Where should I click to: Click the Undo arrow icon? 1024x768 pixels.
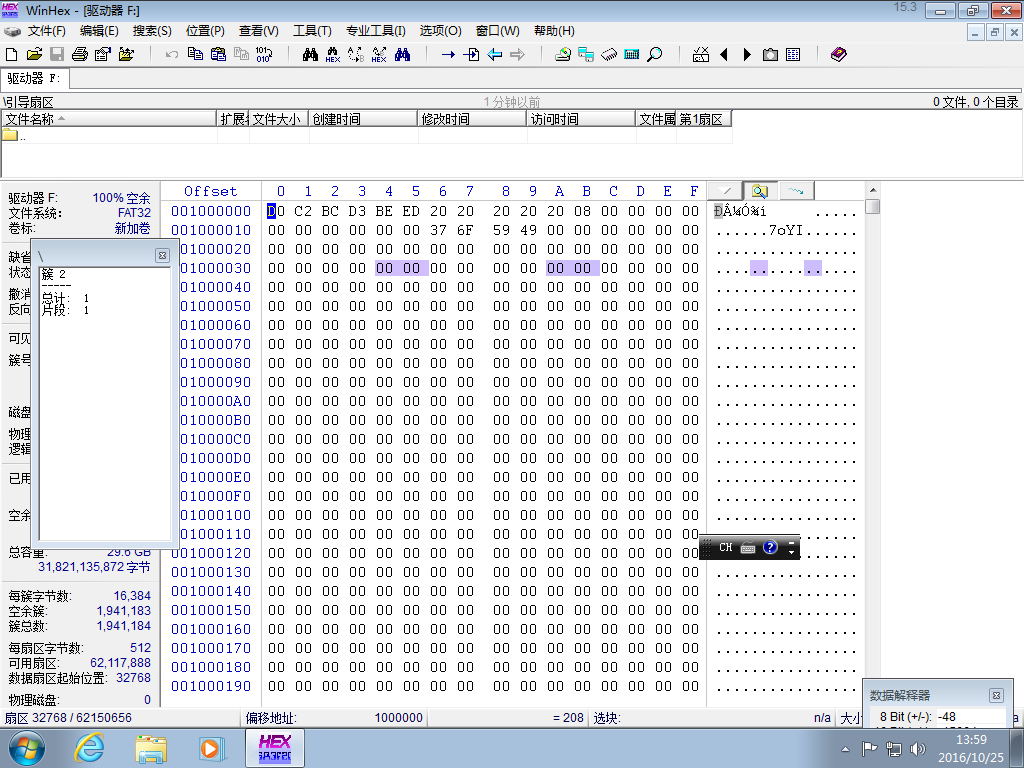tap(172, 54)
